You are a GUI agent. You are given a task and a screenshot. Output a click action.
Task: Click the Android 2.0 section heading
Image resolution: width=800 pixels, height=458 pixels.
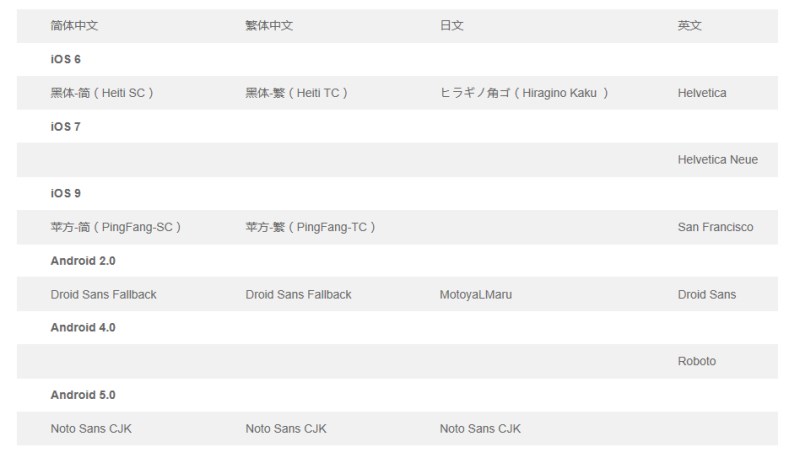(x=83, y=260)
